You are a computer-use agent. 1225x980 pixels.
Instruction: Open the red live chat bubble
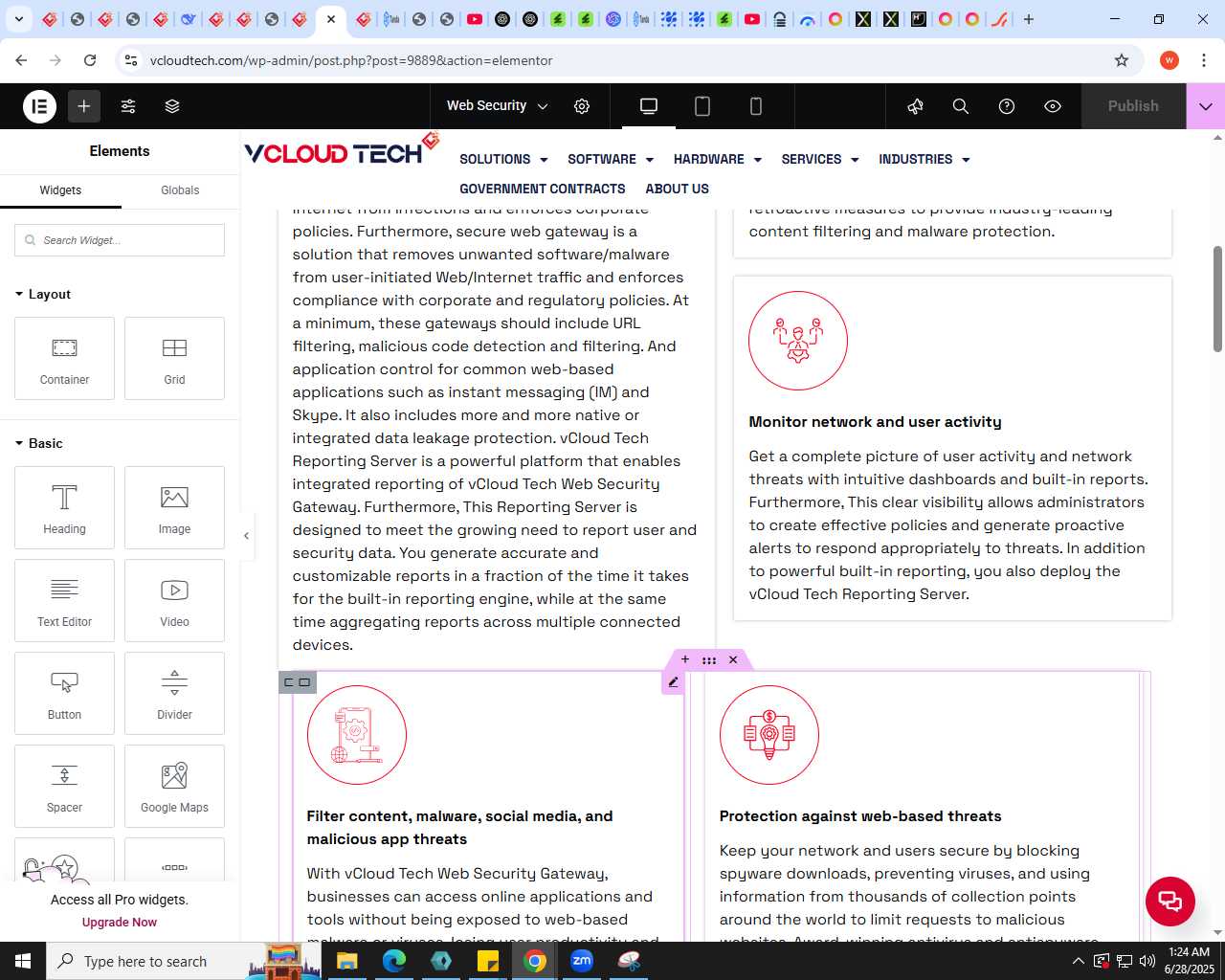click(1170, 902)
